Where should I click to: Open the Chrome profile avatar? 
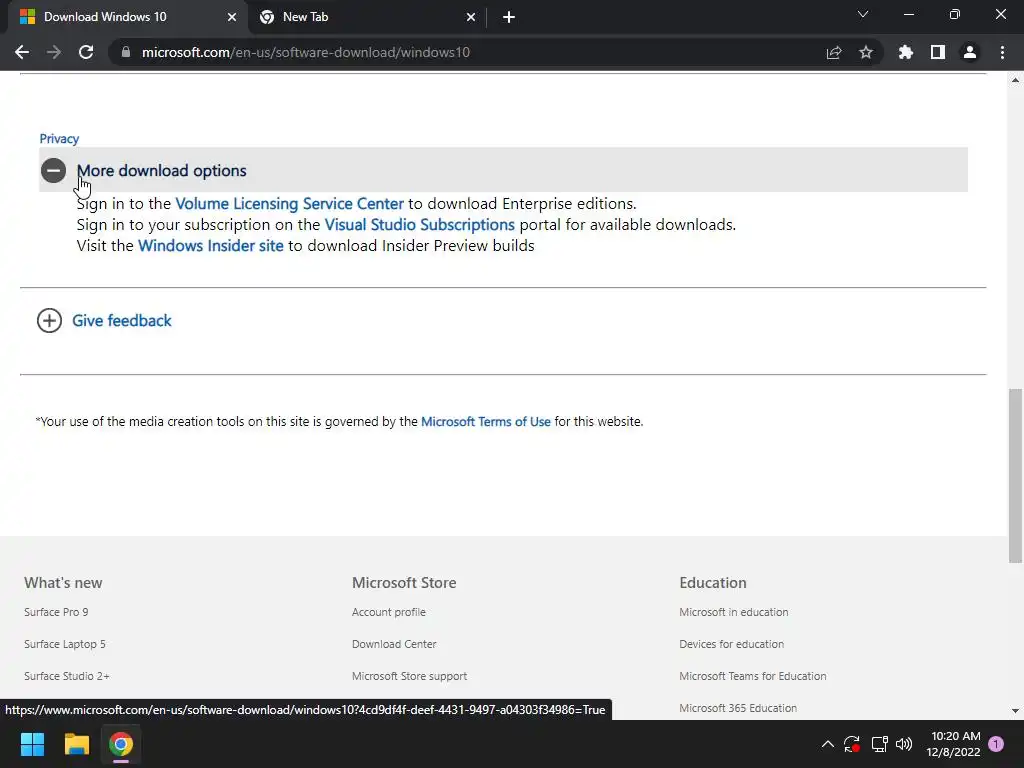click(970, 52)
